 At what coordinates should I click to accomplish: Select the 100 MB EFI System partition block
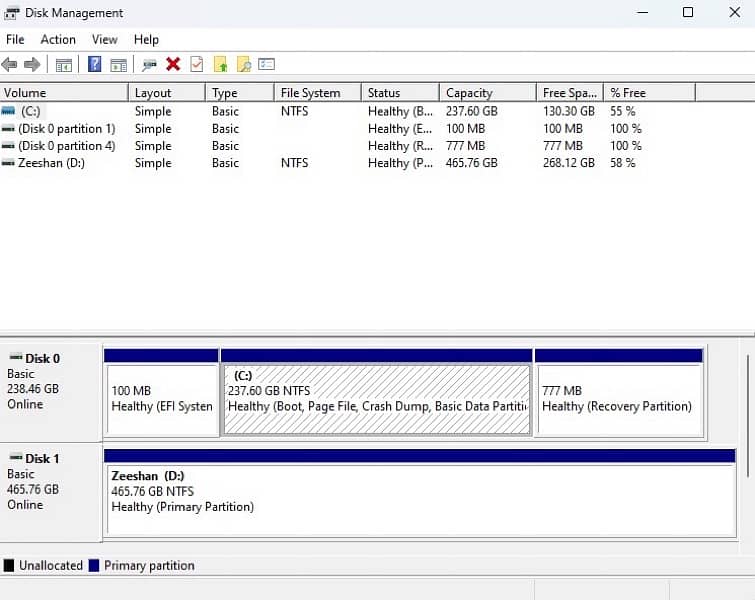tap(161, 398)
